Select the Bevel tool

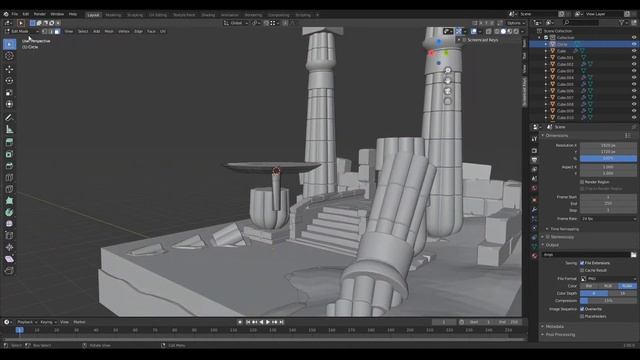pos(9,166)
